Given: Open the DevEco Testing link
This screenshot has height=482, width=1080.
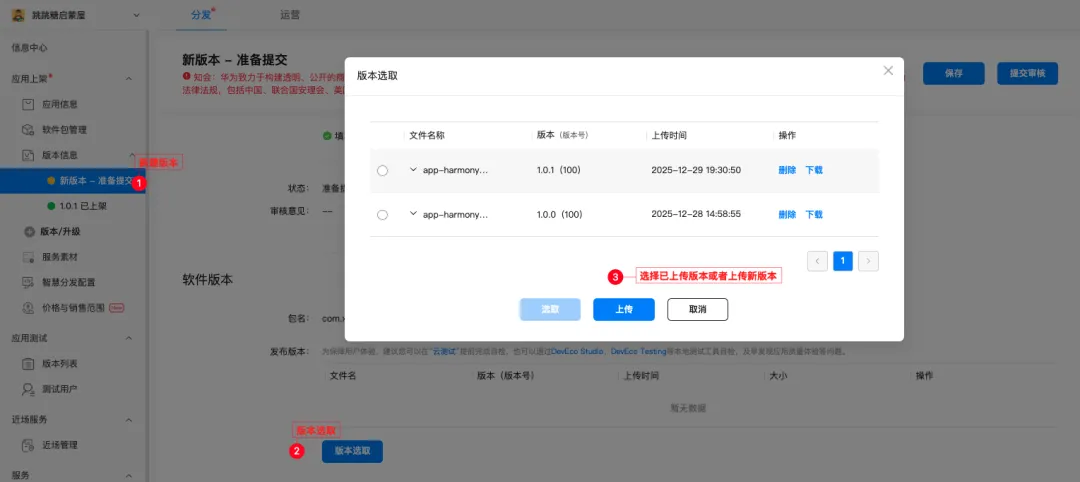Looking at the screenshot, I should (638, 351).
